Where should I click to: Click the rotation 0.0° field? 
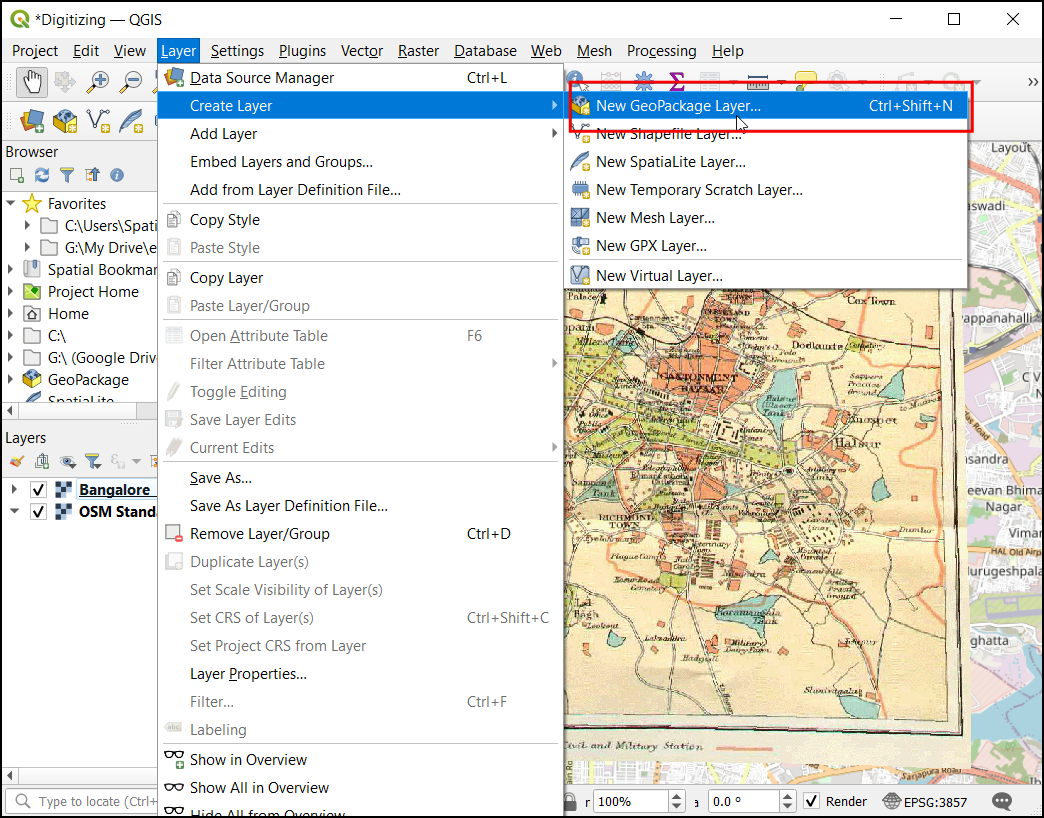point(742,801)
